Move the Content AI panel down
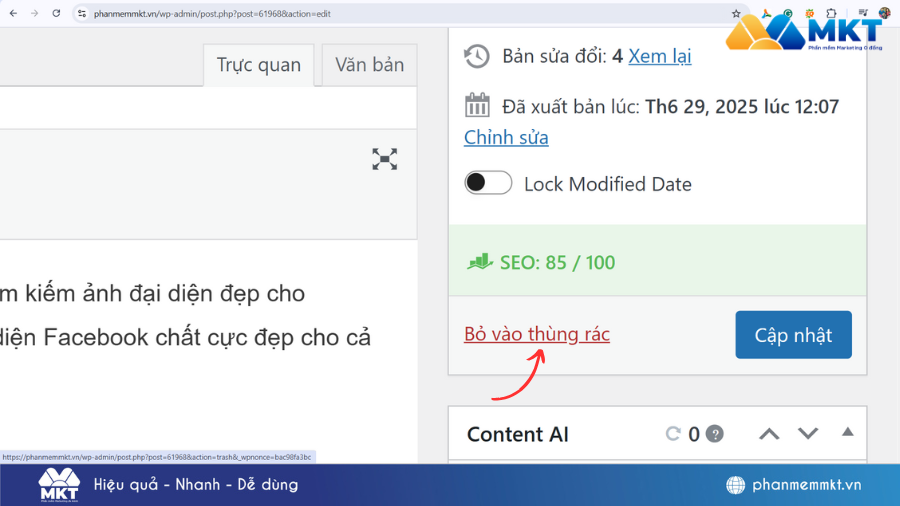 point(808,434)
